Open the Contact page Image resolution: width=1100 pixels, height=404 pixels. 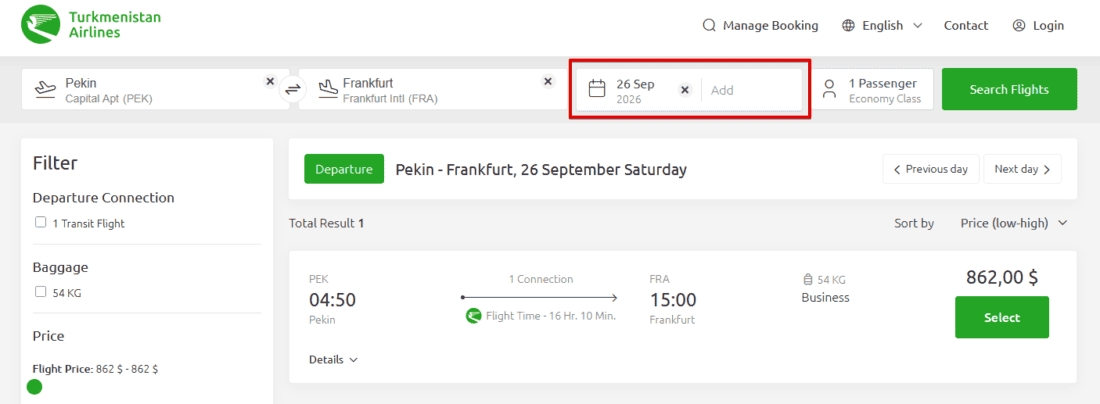click(966, 26)
